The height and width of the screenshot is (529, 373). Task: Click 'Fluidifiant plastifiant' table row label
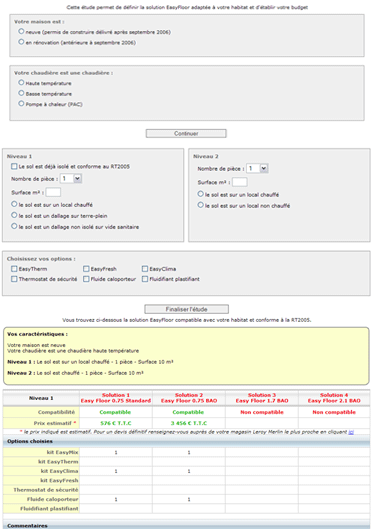tap(49, 508)
